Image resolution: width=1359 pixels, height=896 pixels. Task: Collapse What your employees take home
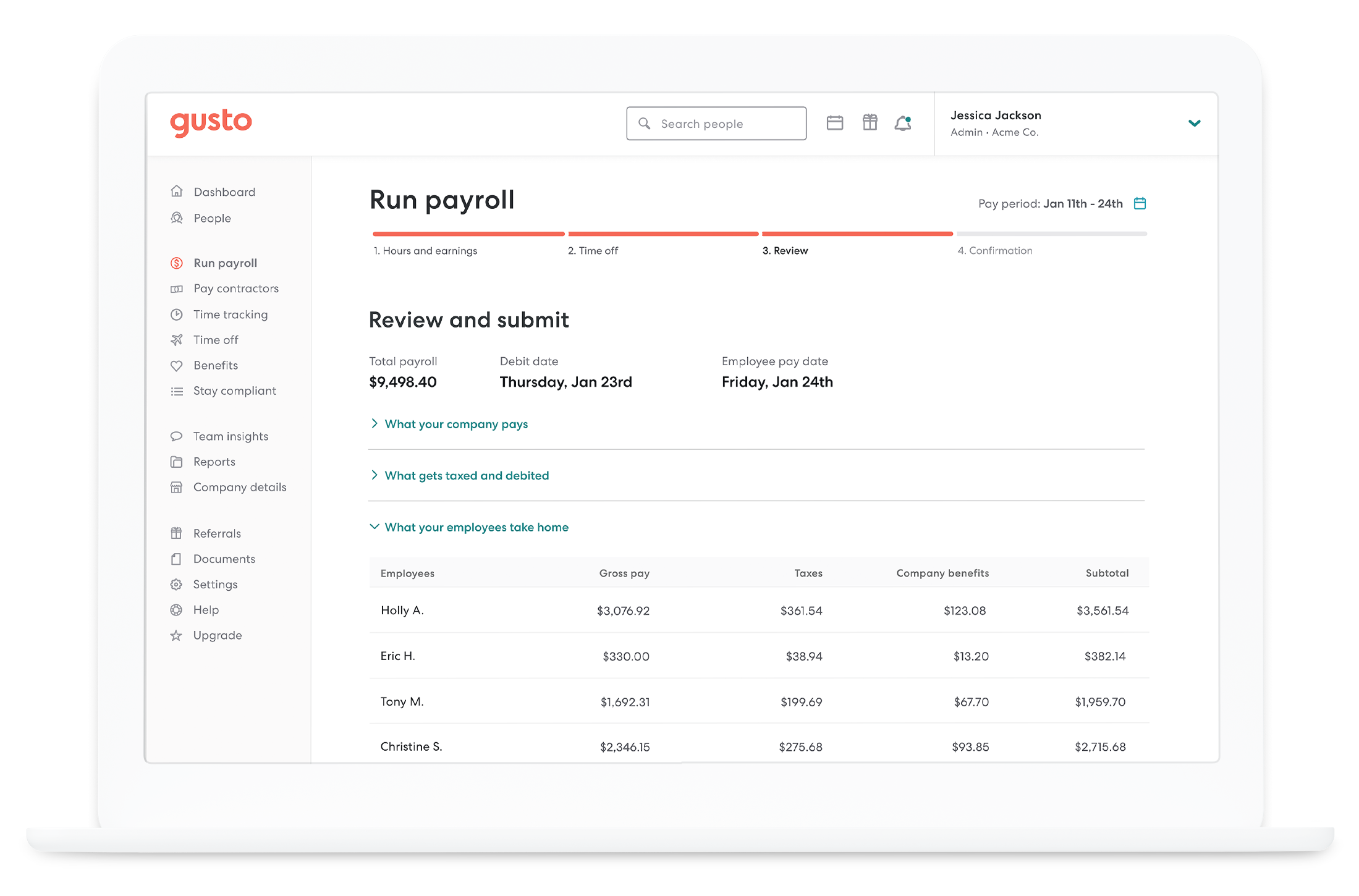[476, 527]
